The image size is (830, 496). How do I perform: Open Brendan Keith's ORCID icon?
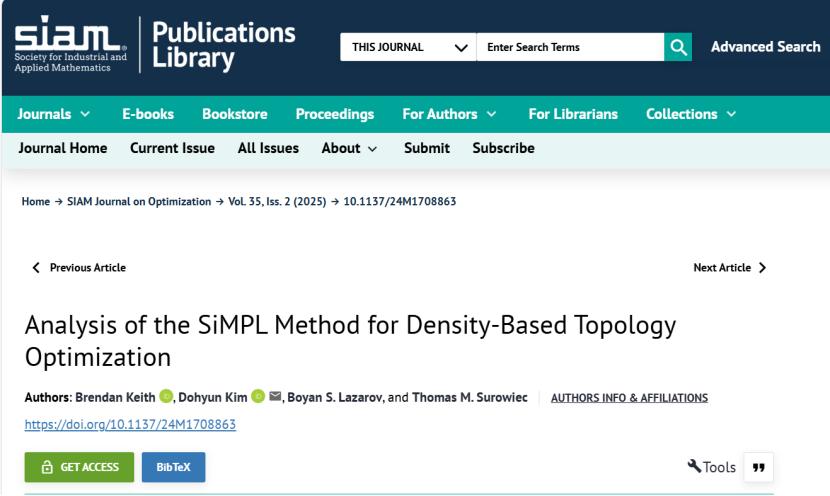click(x=166, y=398)
